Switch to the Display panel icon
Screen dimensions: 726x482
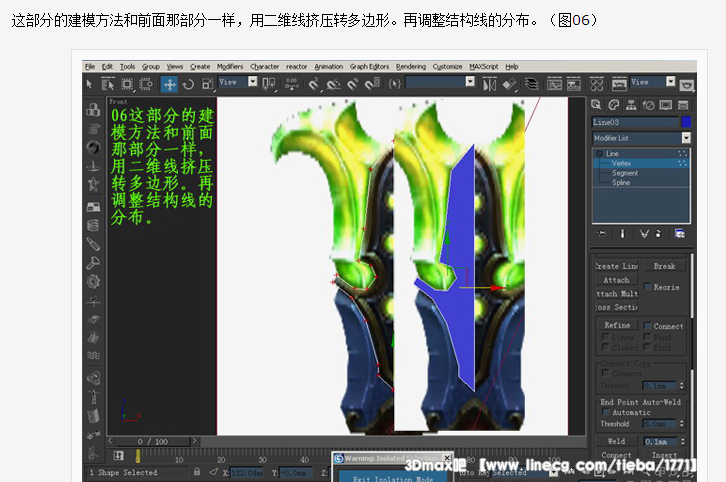(x=666, y=105)
